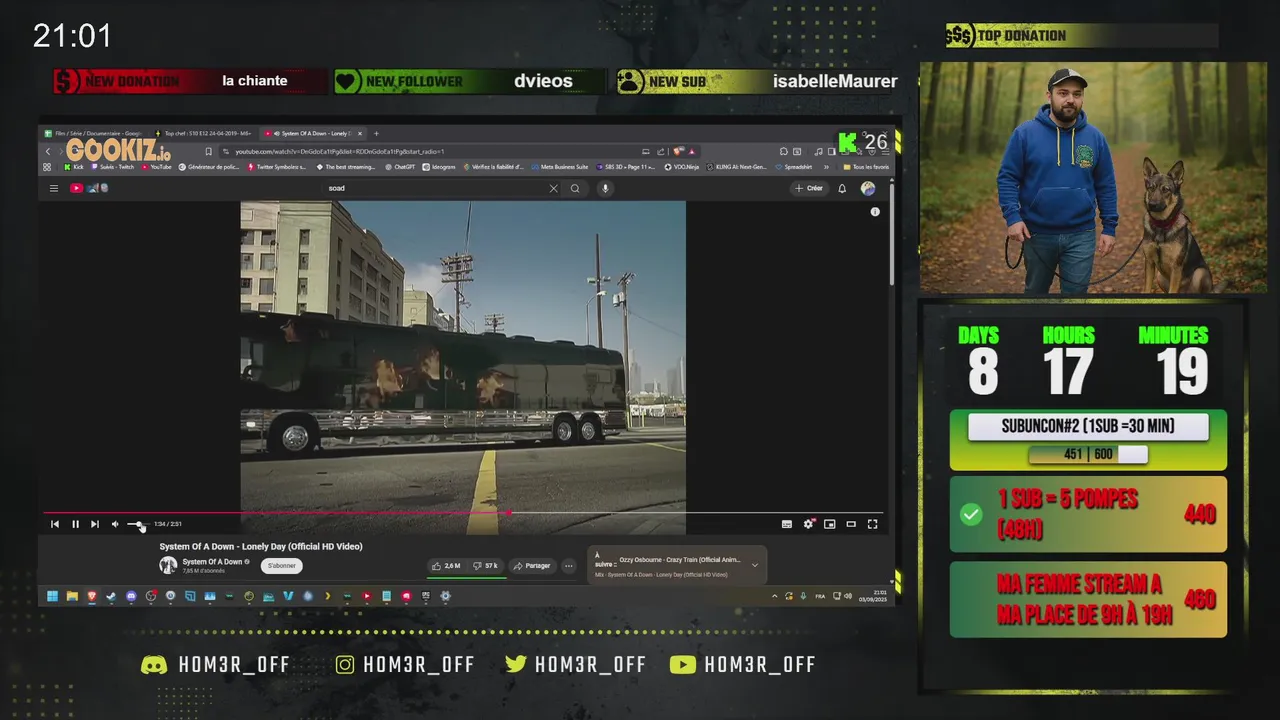Pause the Lonely Day video

click(x=75, y=524)
